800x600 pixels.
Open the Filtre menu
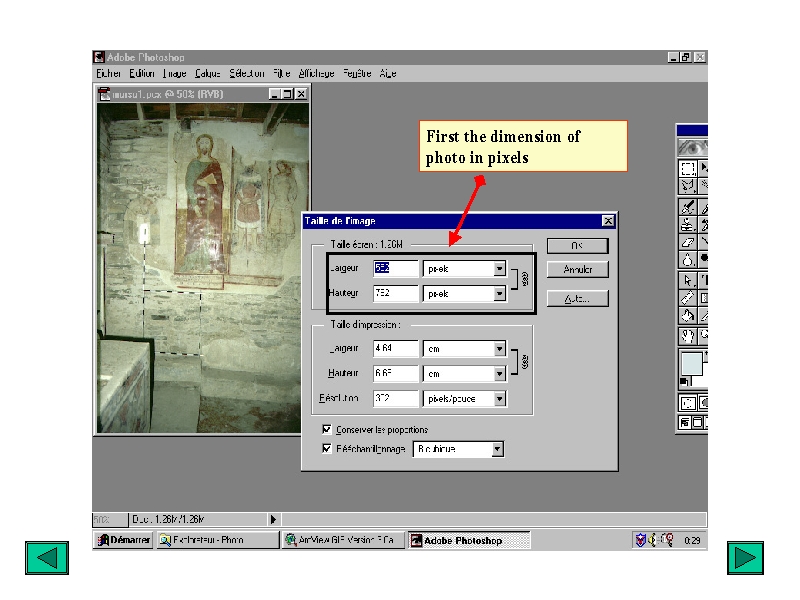[x=282, y=73]
